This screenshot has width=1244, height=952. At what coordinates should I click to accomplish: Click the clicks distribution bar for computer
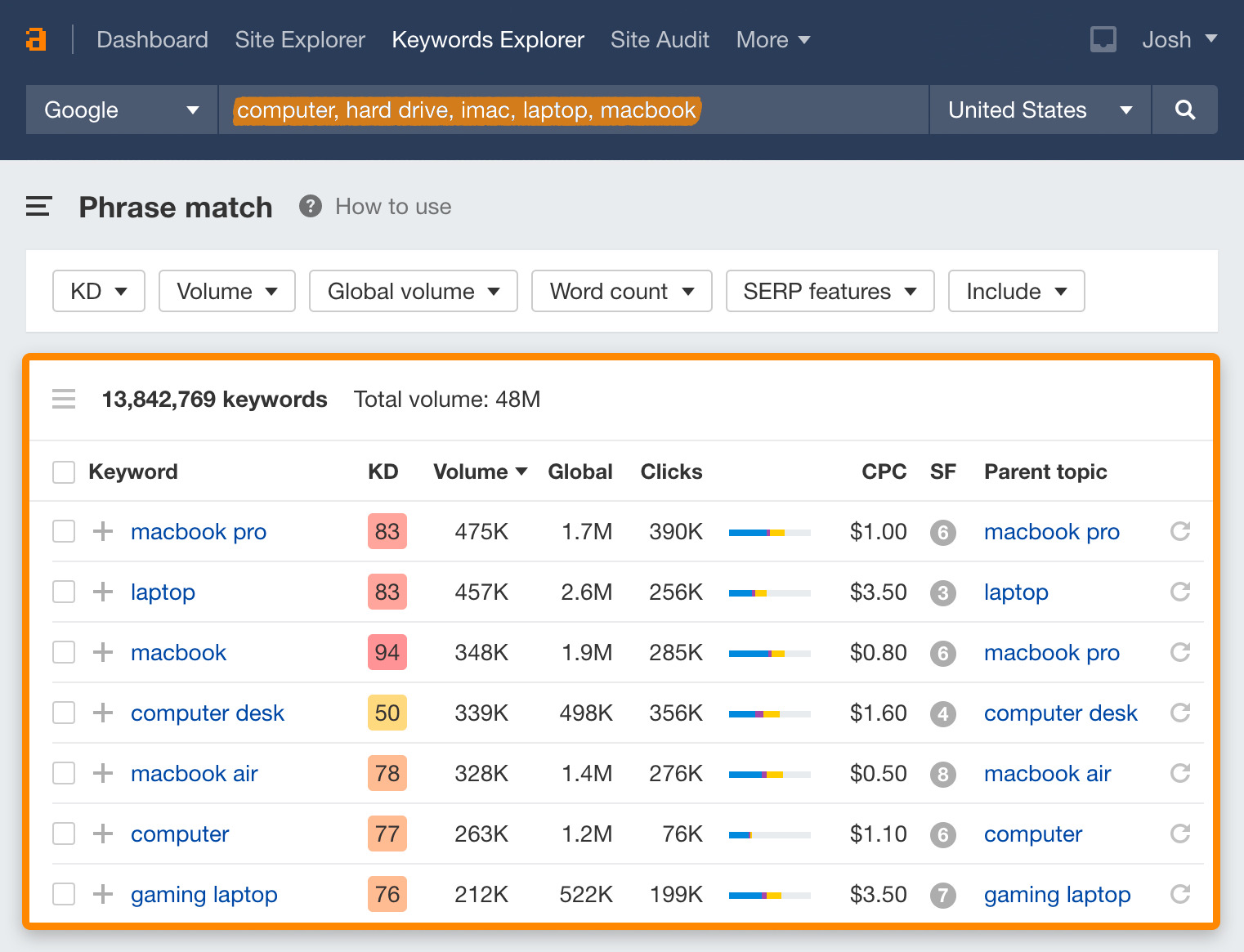769,834
